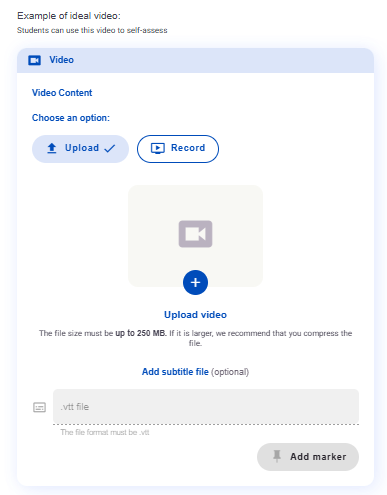Click the Add subtitle file link
Viewport: 387px width, 495px height.
[175, 372]
